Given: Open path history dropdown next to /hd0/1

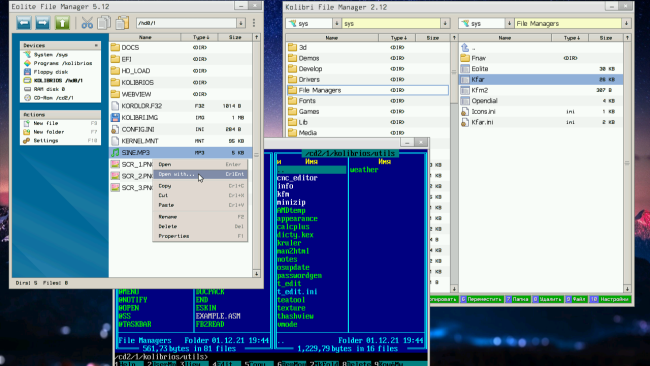Looking at the screenshot, I should pos(241,23).
